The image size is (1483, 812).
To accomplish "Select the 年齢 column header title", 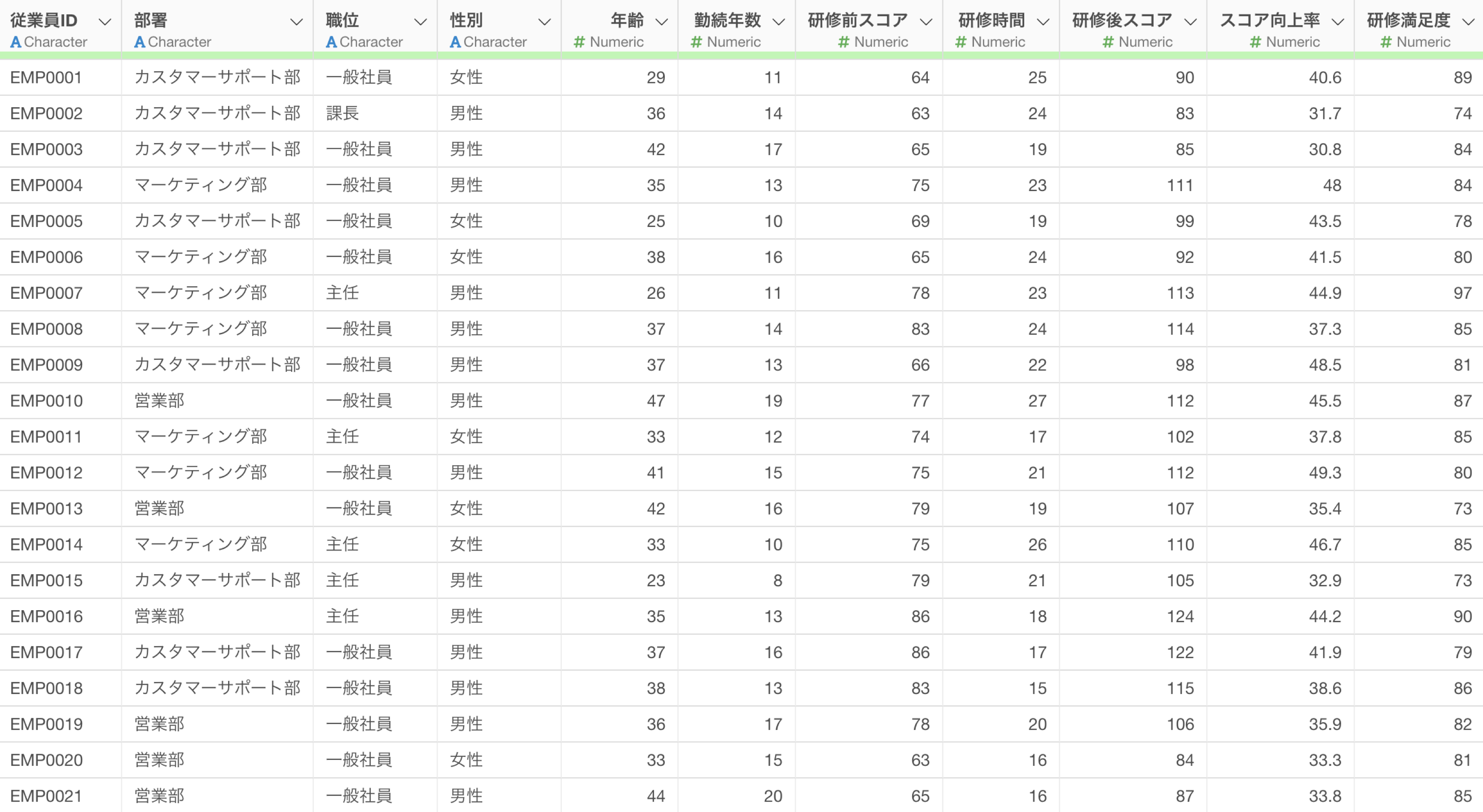I will (627, 21).
